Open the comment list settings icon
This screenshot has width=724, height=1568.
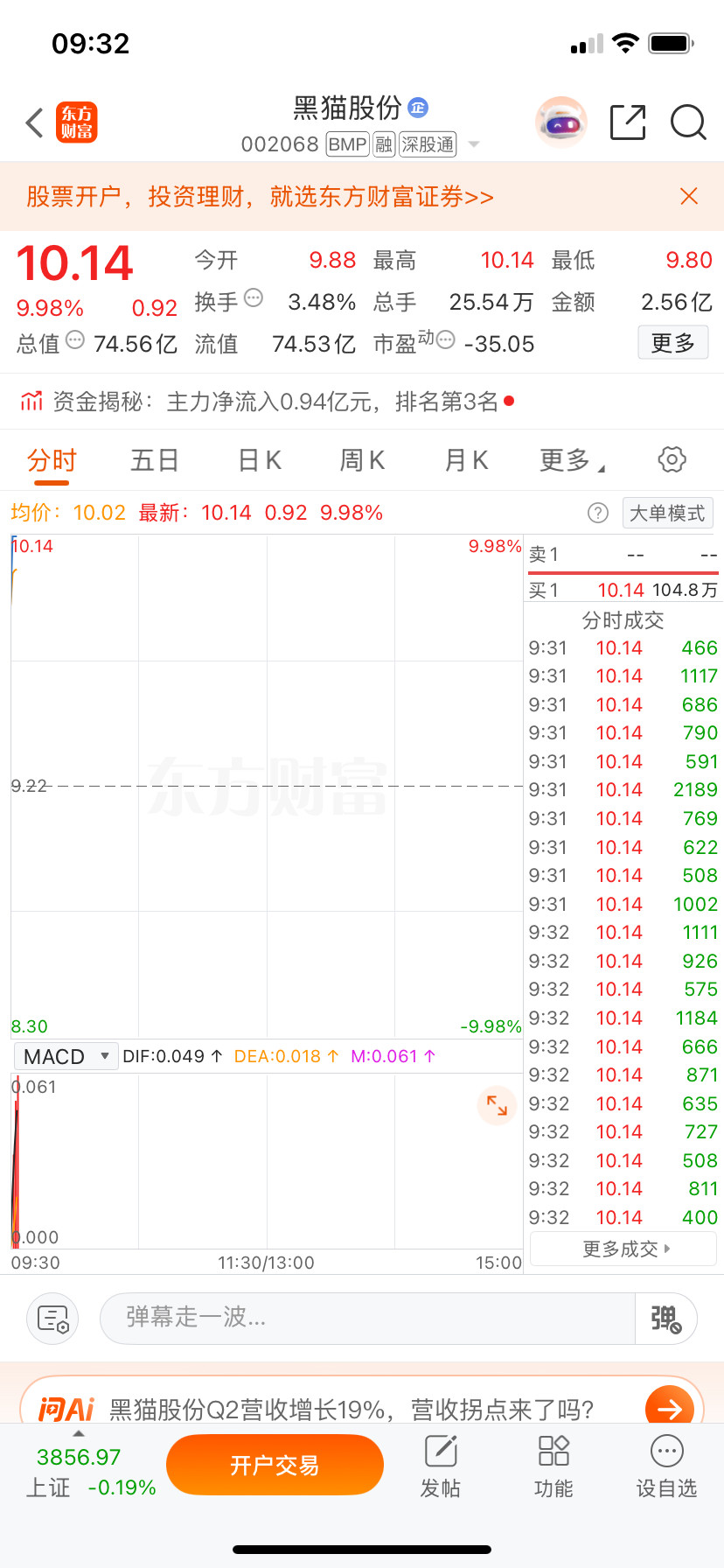tap(53, 1319)
